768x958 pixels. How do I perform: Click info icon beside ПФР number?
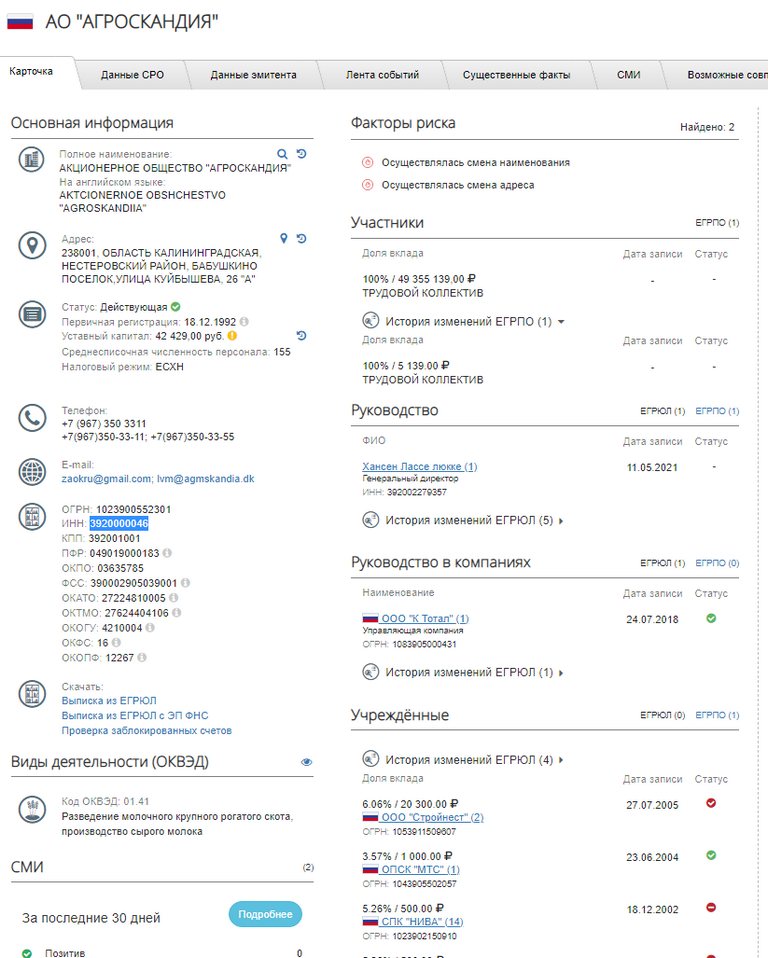click(167, 553)
